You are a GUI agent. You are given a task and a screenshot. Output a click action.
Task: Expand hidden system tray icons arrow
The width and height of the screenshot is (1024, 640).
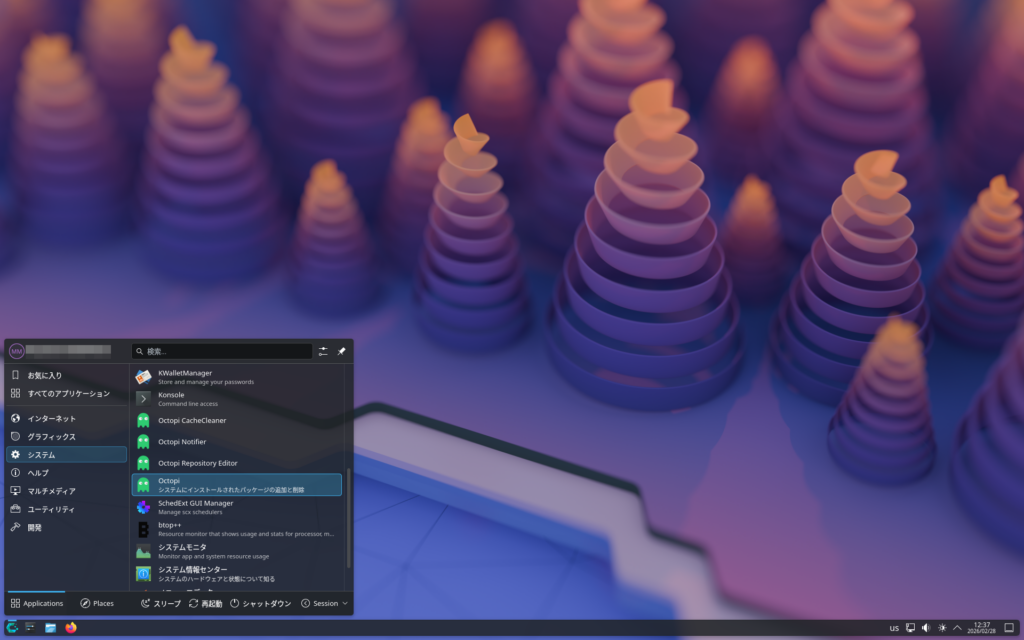957,628
